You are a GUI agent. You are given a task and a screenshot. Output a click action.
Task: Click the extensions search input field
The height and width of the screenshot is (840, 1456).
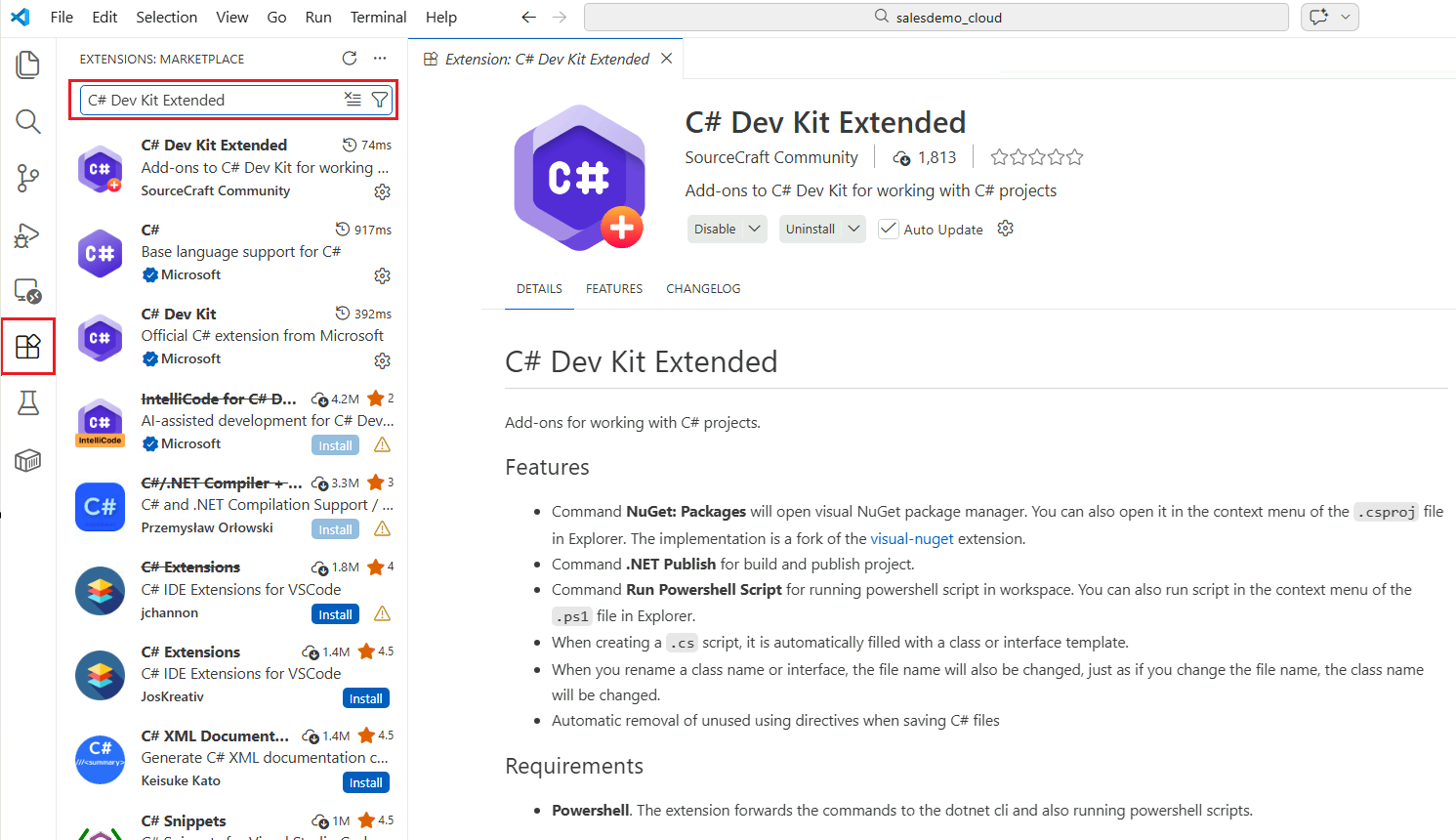210,100
